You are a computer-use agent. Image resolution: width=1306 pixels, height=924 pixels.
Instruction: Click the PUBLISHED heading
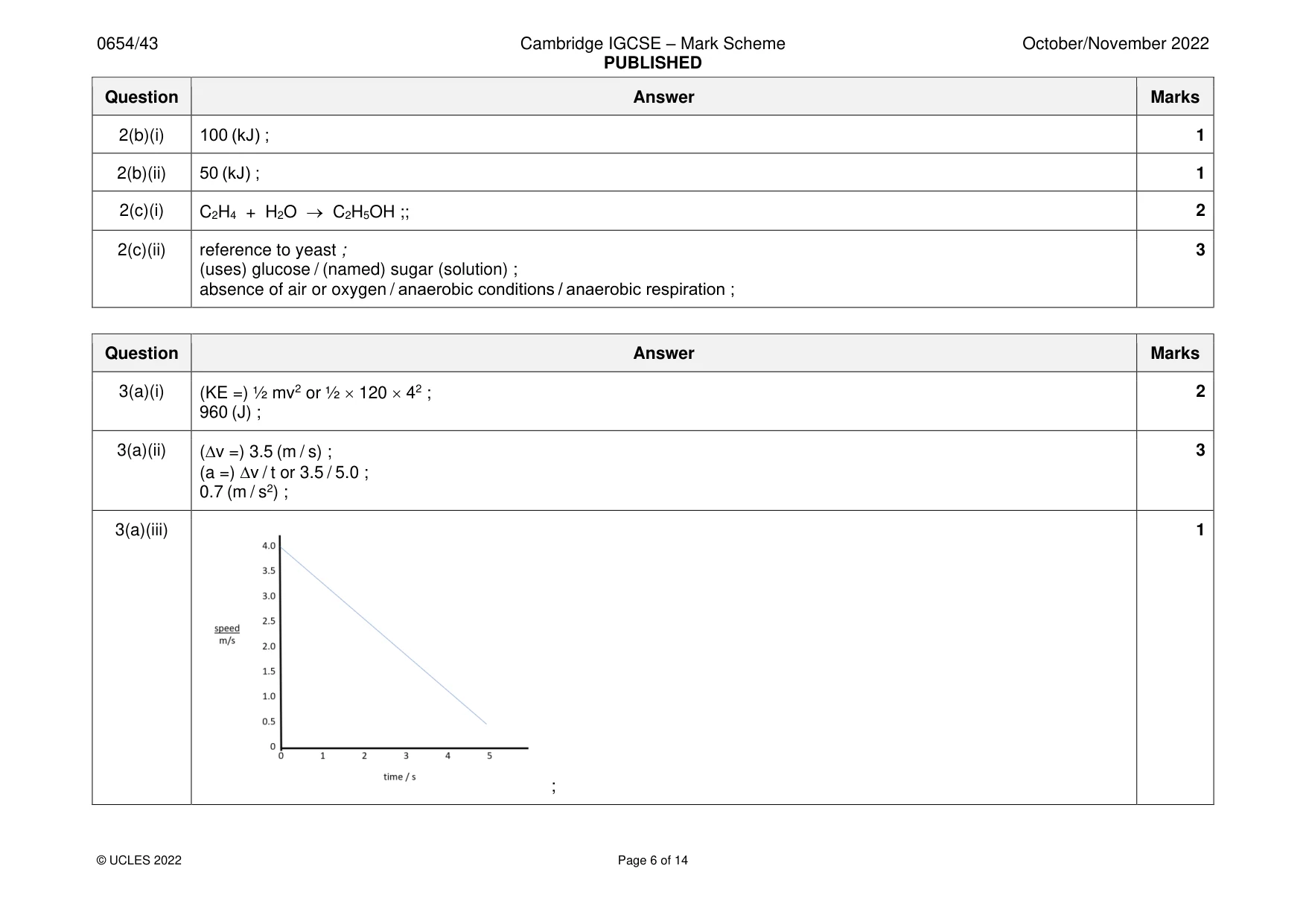(652, 63)
